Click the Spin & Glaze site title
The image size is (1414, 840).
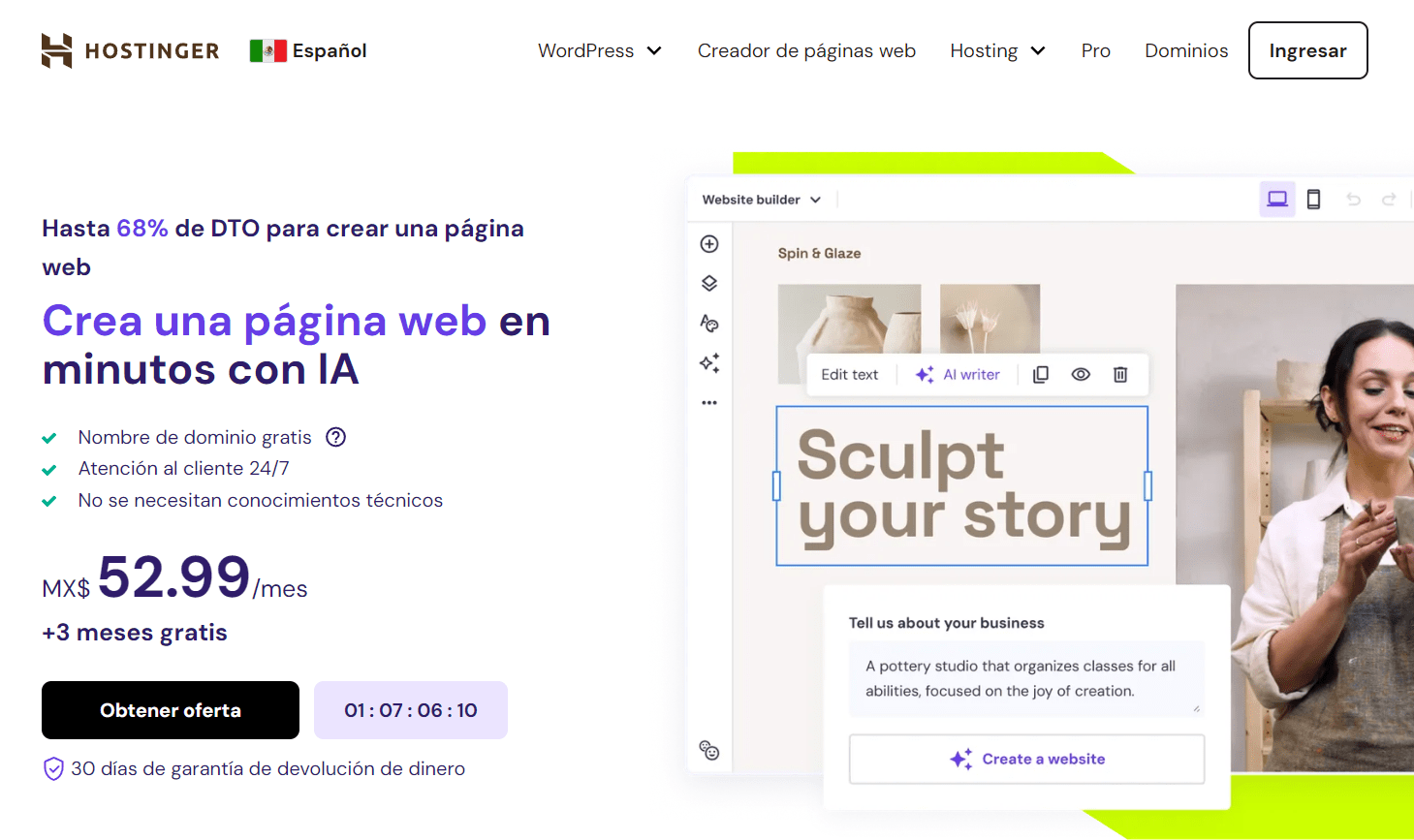click(x=819, y=253)
